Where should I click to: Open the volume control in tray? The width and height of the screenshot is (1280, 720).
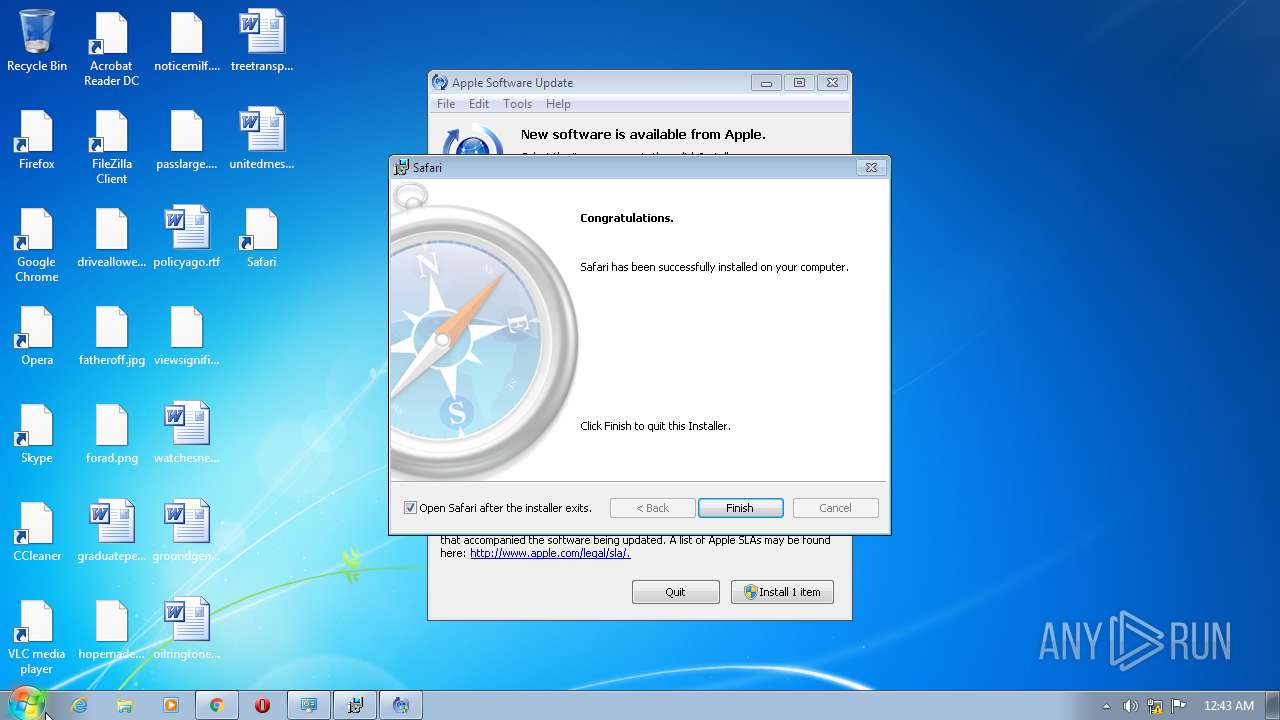pyautogui.click(x=1130, y=706)
